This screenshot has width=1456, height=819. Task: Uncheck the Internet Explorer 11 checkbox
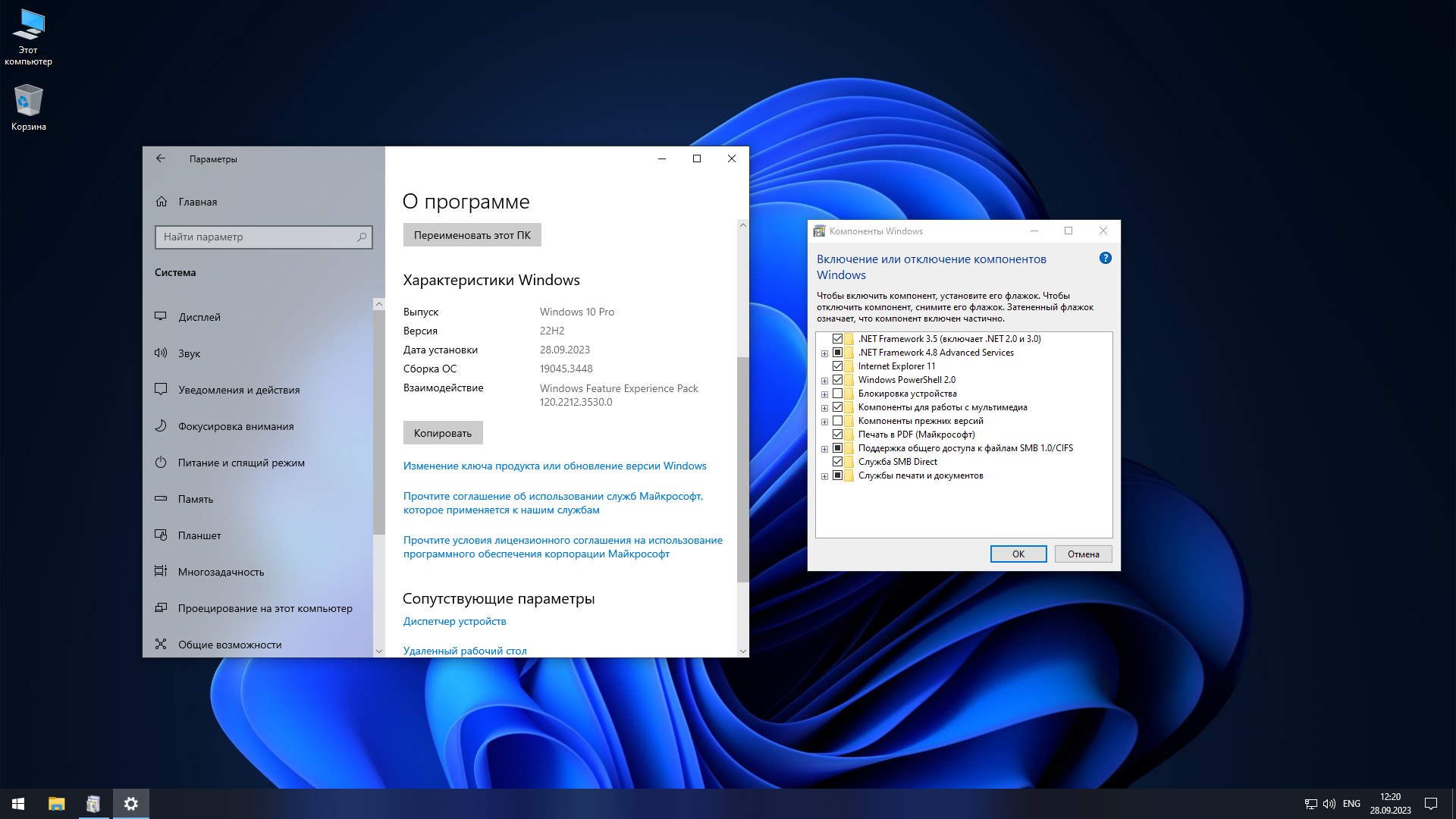pos(837,366)
